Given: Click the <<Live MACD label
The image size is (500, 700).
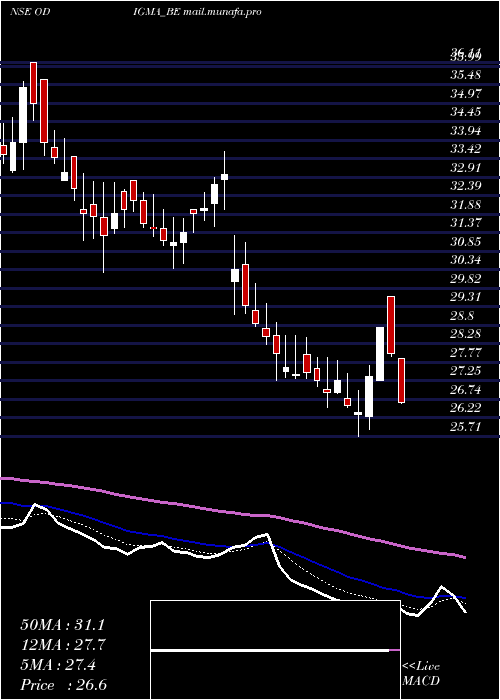Looking at the screenshot, I should click(421, 674).
